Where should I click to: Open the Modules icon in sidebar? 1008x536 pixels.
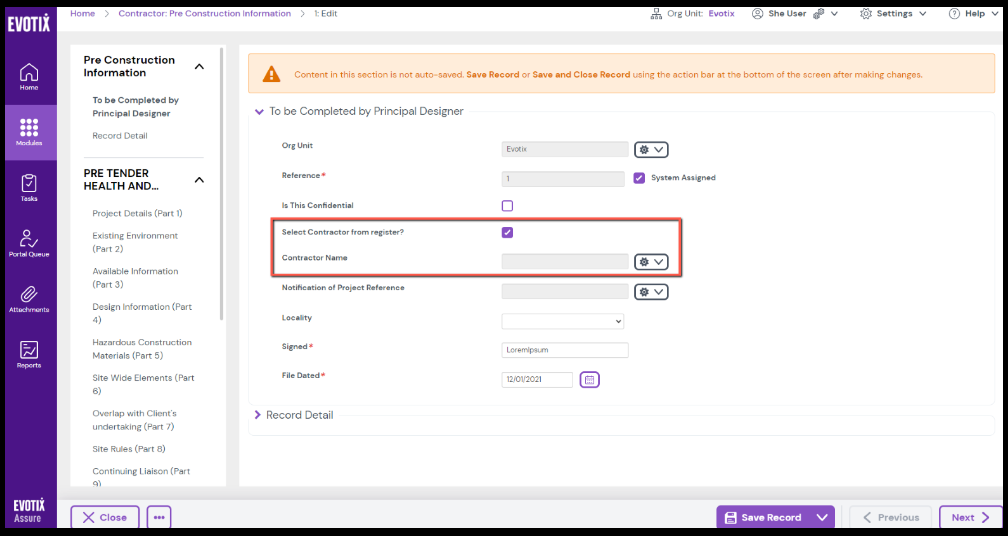pyautogui.click(x=29, y=132)
